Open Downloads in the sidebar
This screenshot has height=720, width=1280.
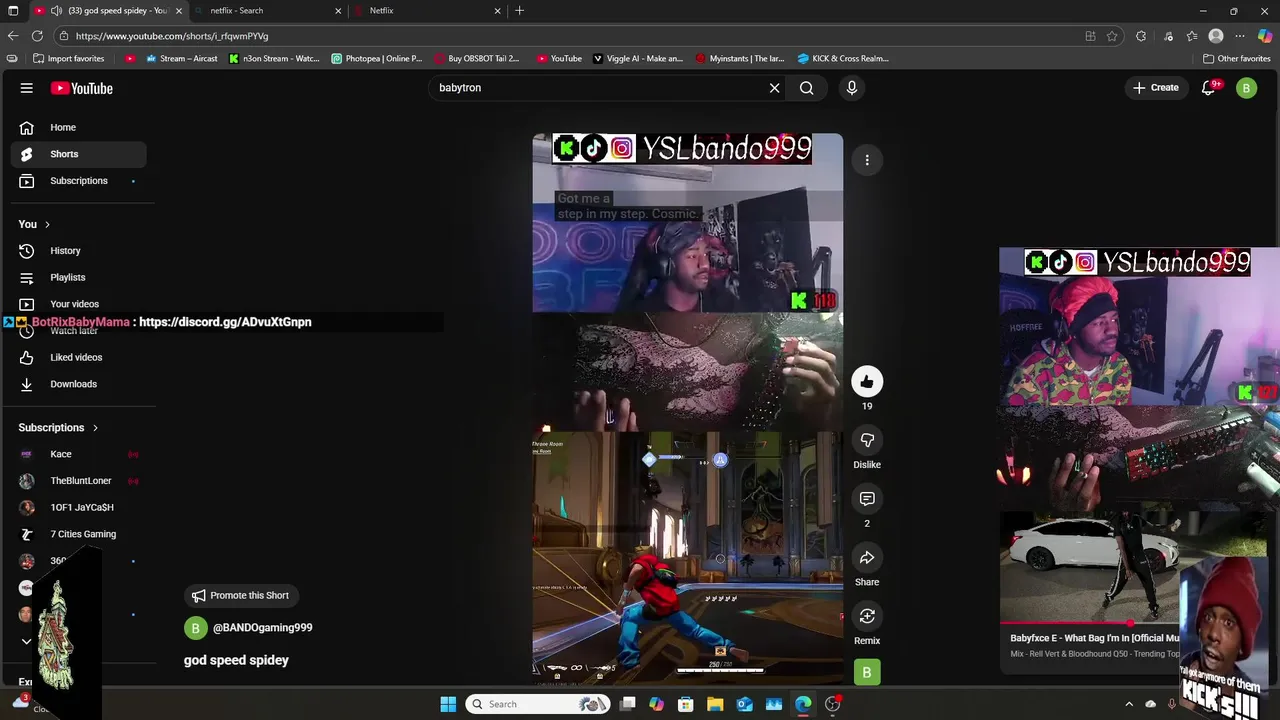click(78, 384)
